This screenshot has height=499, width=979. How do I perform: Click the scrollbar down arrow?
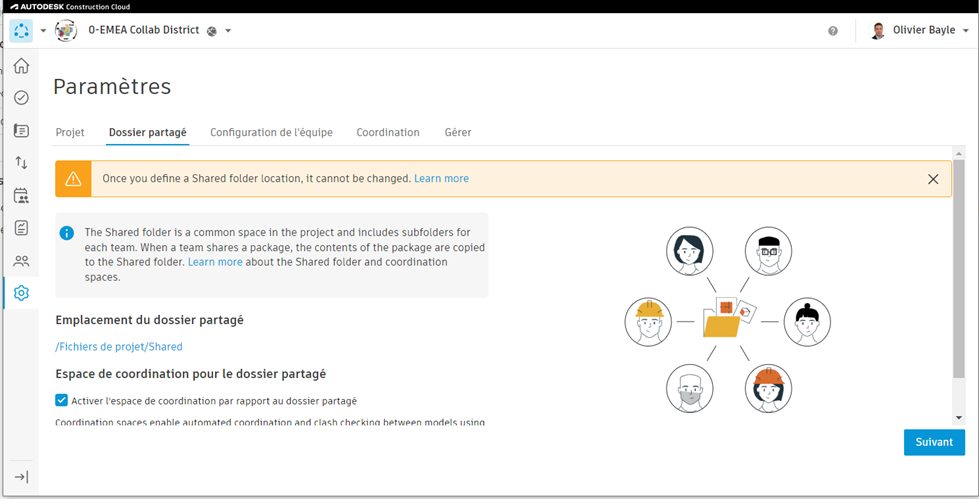click(958, 418)
